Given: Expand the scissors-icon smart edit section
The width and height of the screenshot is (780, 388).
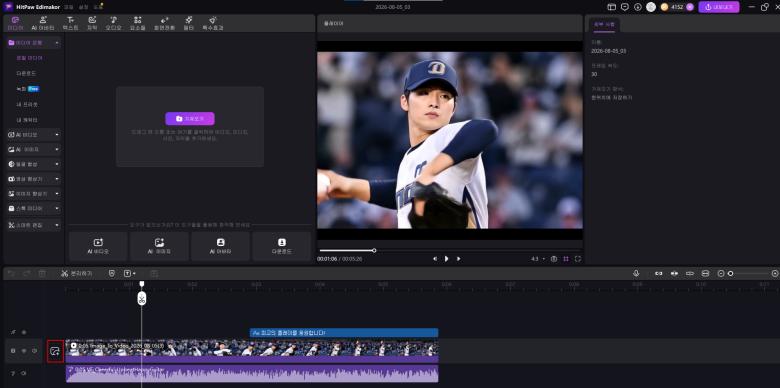Looking at the screenshot, I should [x=34, y=225].
